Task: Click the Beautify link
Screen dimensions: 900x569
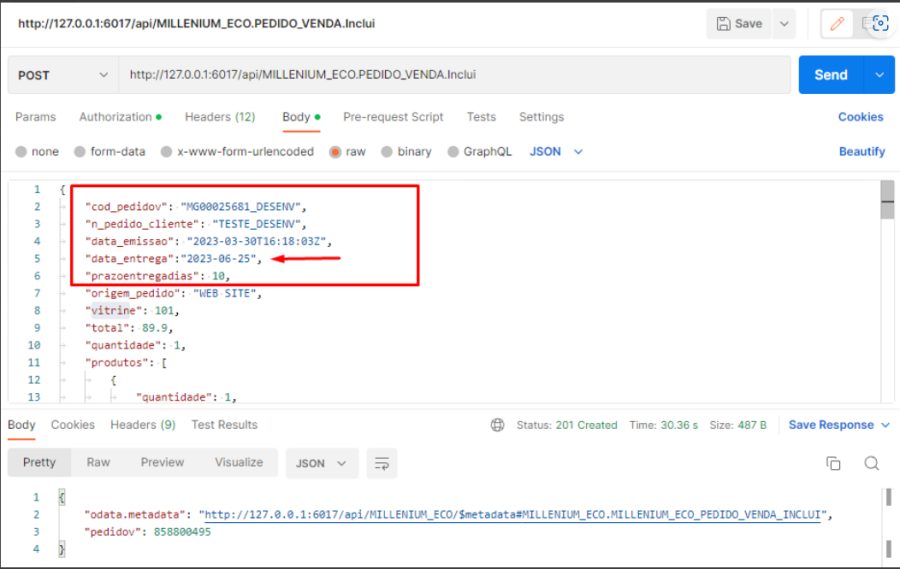Action: click(861, 152)
